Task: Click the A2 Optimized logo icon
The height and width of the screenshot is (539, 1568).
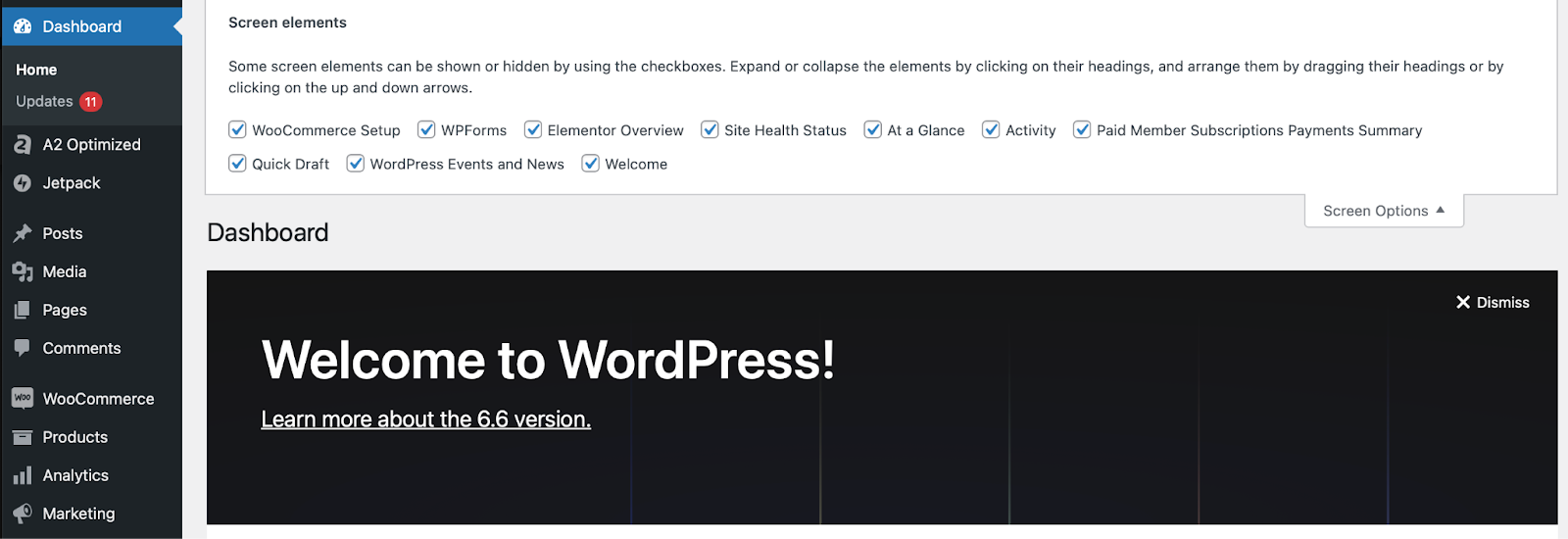Action: click(23, 145)
